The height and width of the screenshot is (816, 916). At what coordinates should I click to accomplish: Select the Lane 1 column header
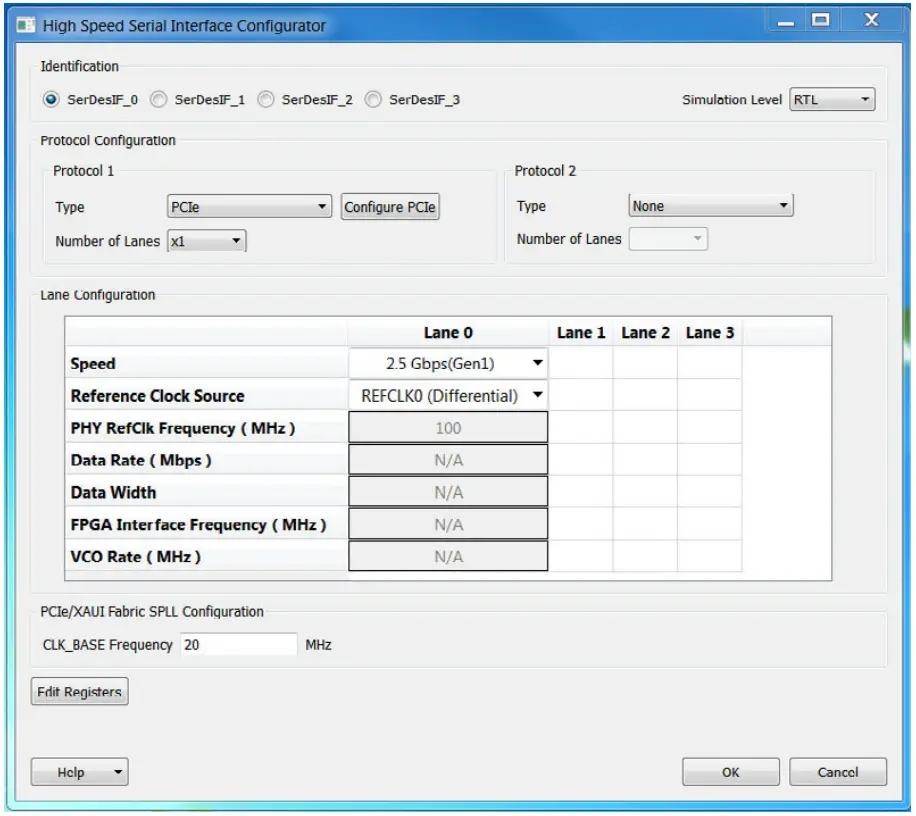(581, 332)
